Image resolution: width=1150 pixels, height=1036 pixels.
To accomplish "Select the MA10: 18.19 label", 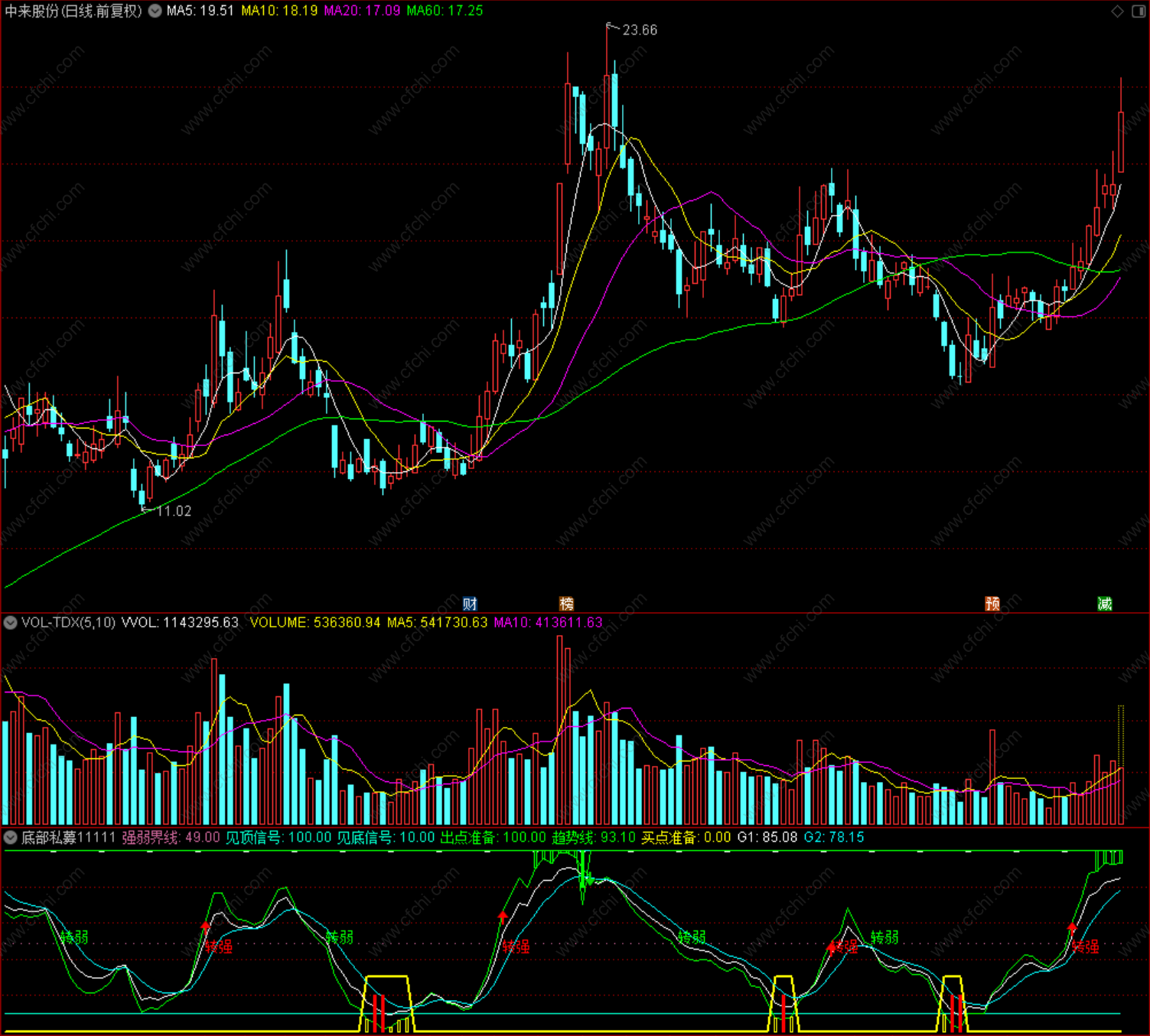I will tap(279, 11).
